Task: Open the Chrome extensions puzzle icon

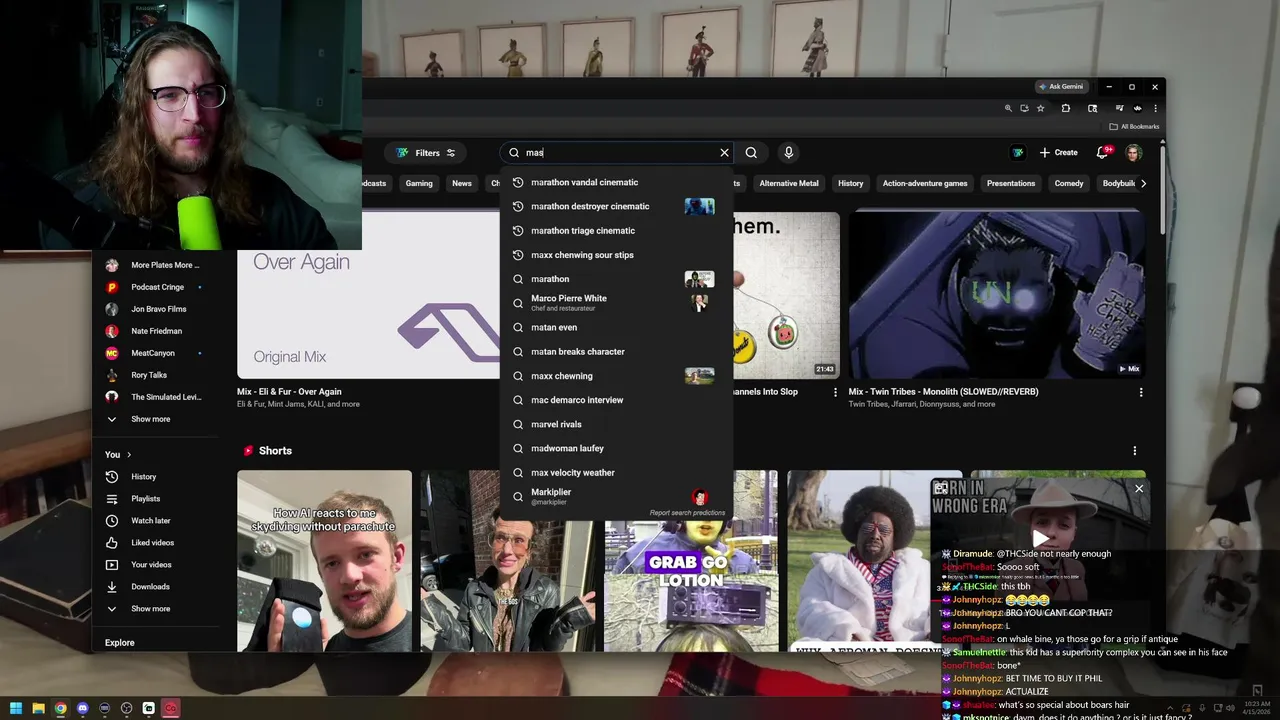Action: pyautogui.click(x=1065, y=108)
